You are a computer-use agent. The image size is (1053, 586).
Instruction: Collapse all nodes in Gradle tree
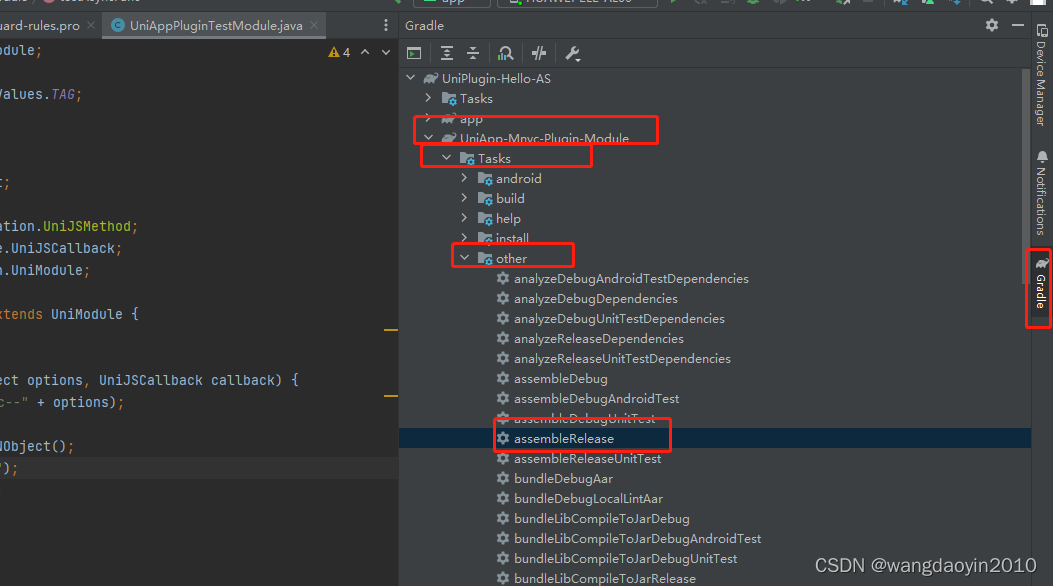[x=473, y=54]
